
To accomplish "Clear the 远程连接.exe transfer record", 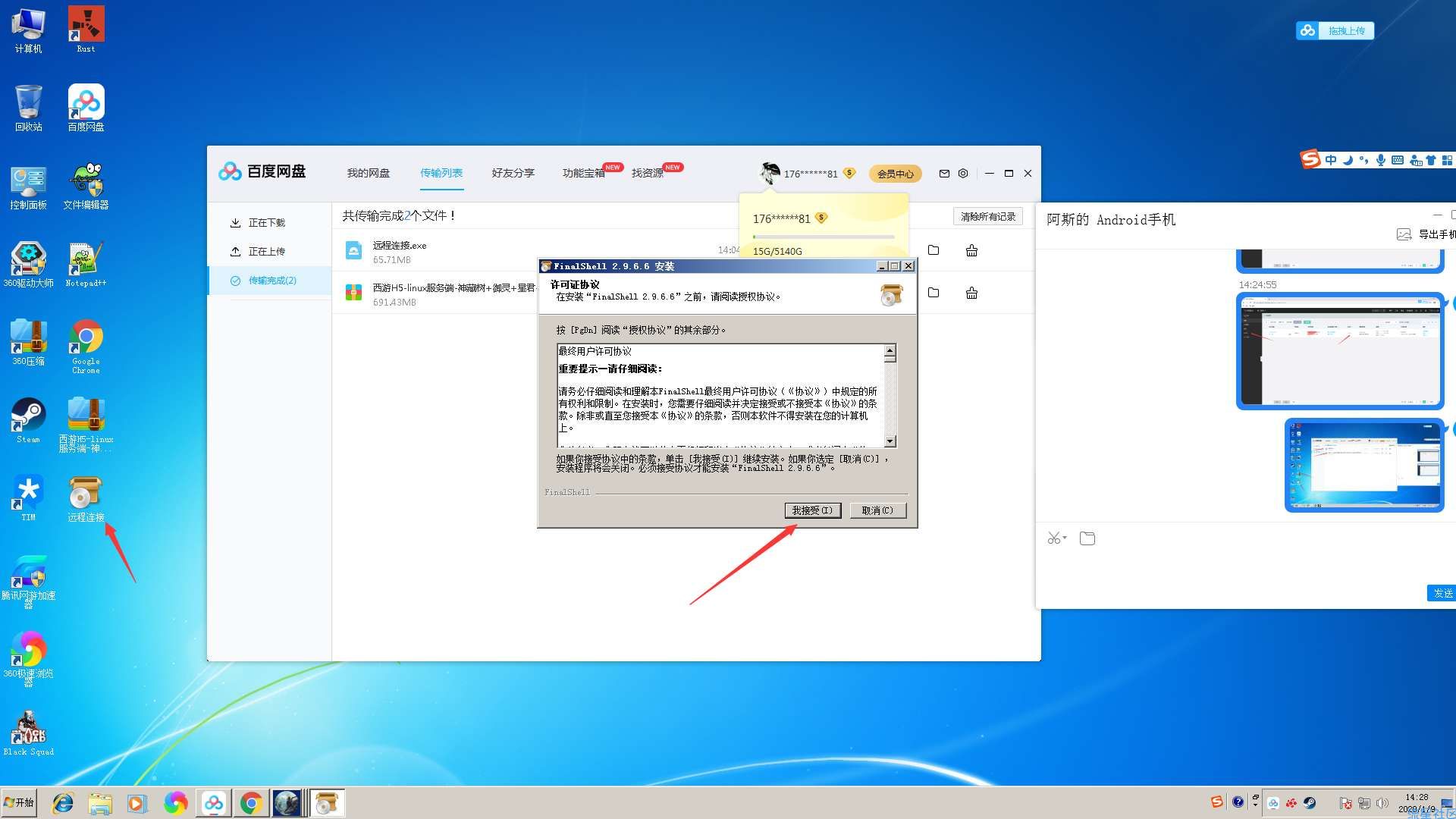I will point(971,250).
